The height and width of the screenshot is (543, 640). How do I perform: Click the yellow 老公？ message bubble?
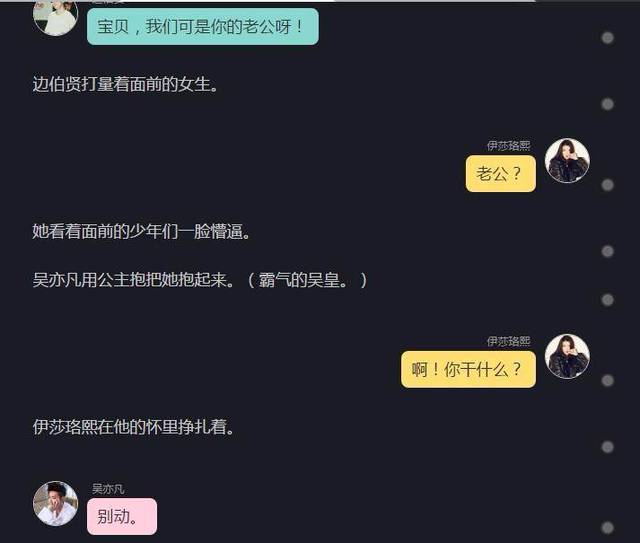click(501, 174)
